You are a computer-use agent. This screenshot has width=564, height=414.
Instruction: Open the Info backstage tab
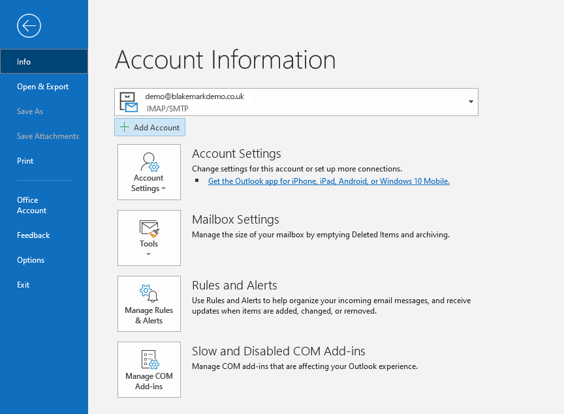(x=44, y=62)
